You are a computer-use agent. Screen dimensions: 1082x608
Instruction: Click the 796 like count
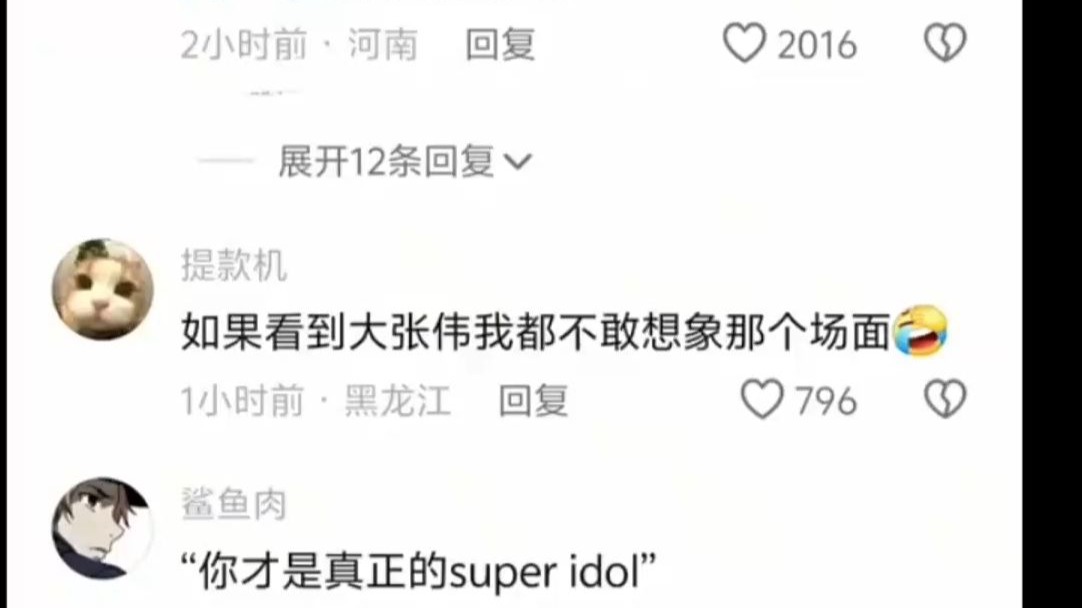(x=826, y=401)
